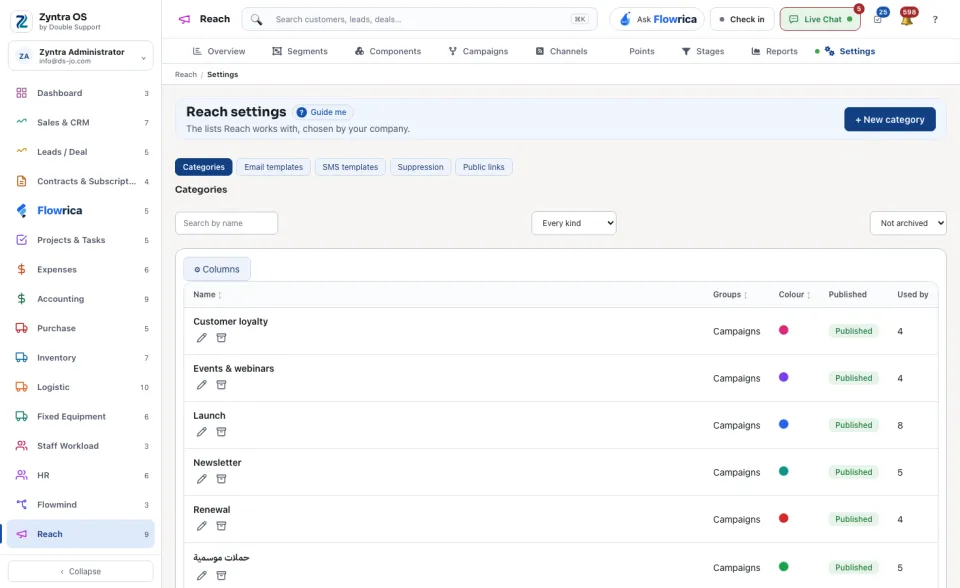The height and width of the screenshot is (588, 960).
Task: Open the notifications bell icon
Action: [x=907, y=19]
